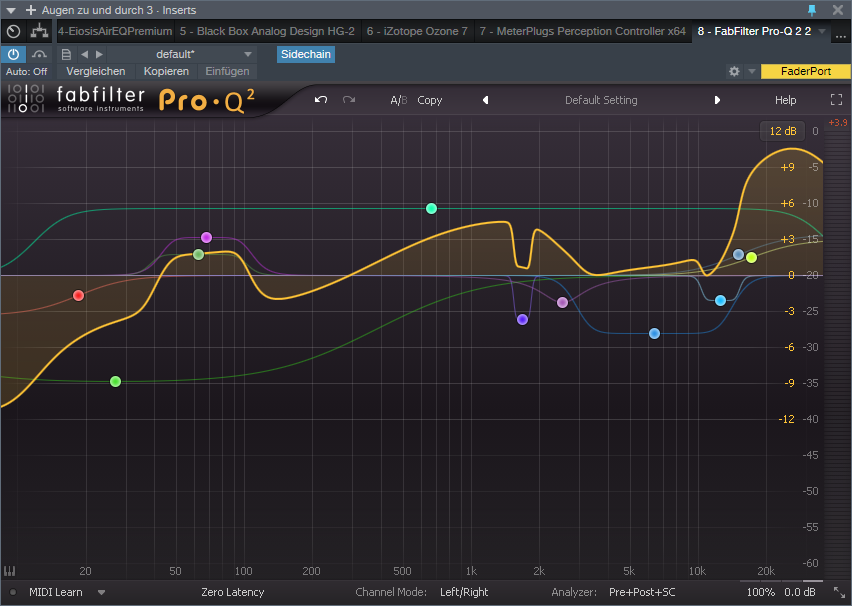Click Einfügen button

(x=227, y=71)
